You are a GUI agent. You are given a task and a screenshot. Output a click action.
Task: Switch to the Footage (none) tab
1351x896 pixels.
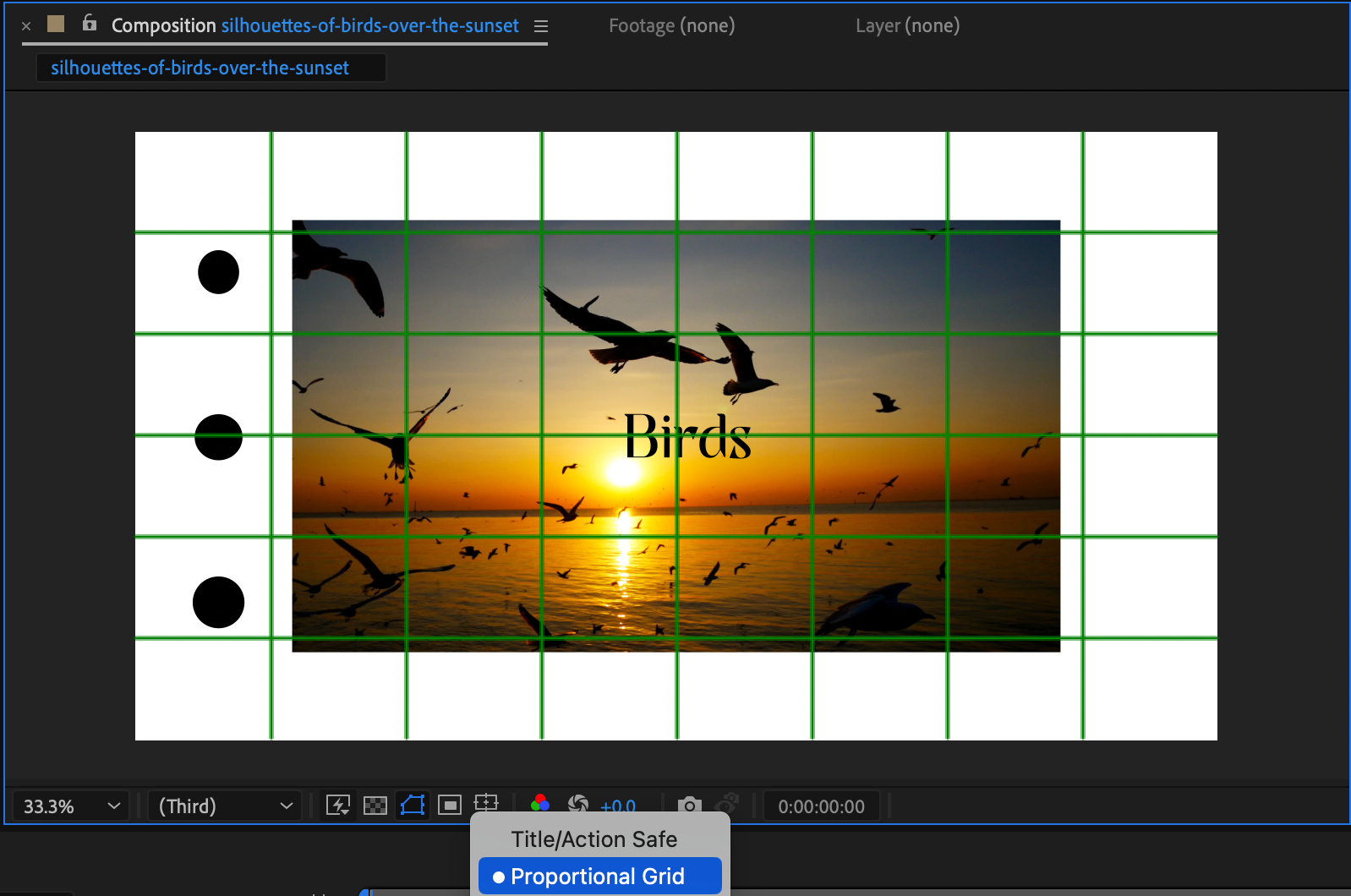tap(671, 26)
